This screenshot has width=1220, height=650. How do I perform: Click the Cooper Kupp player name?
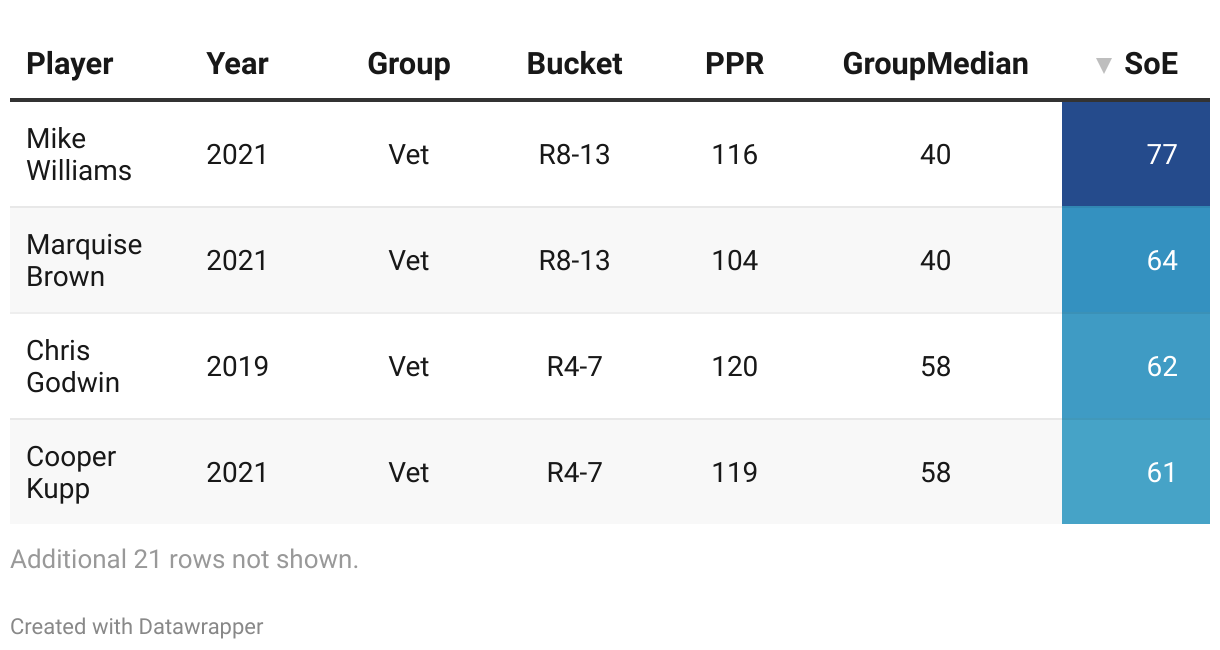71,472
